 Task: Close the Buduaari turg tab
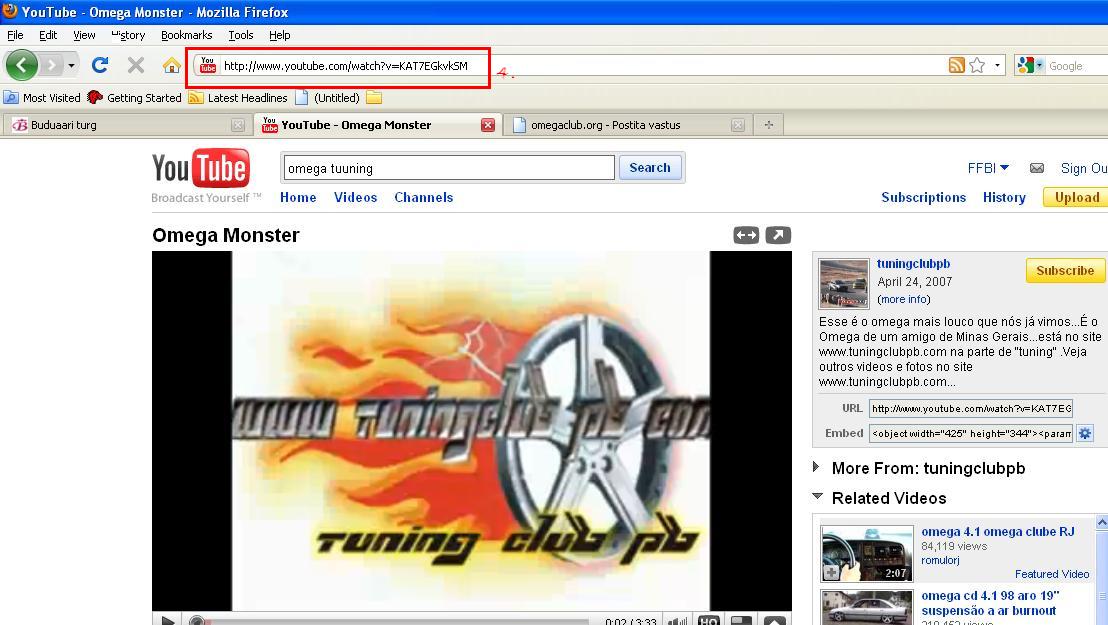[238, 125]
